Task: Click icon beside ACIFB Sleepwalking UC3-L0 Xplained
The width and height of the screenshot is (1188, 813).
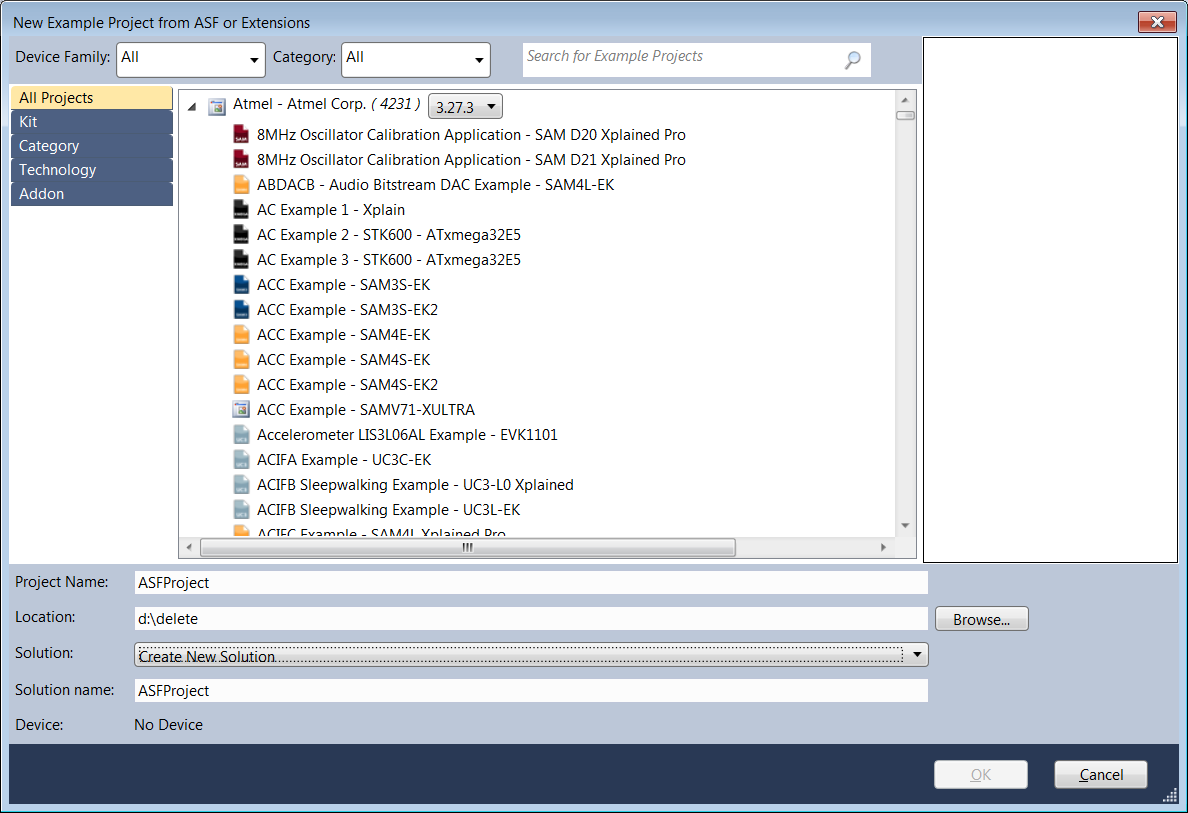Action: pyautogui.click(x=241, y=485)
